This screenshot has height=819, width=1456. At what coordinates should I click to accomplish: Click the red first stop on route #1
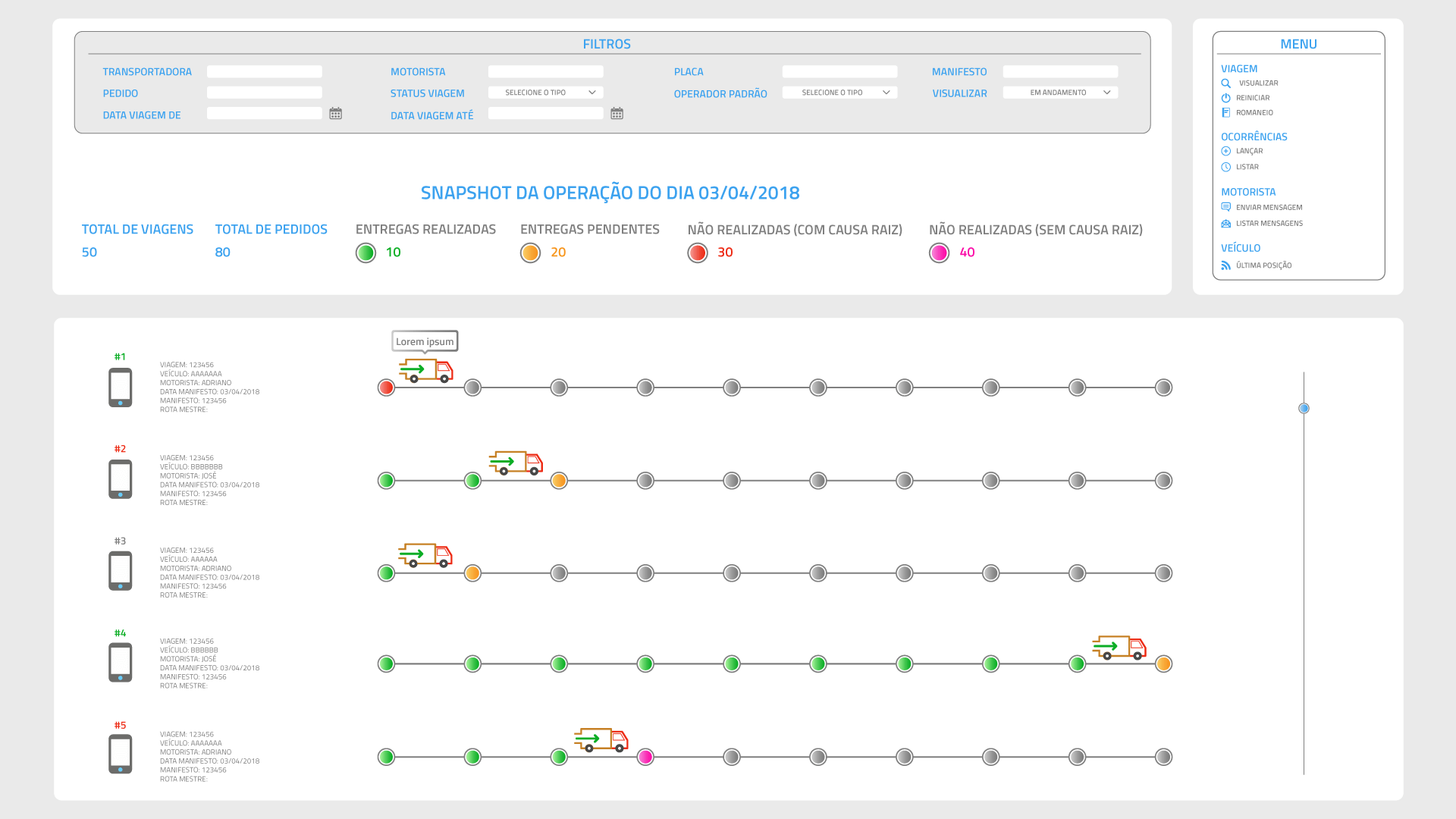pyautogui.click(x=386, y=388)
